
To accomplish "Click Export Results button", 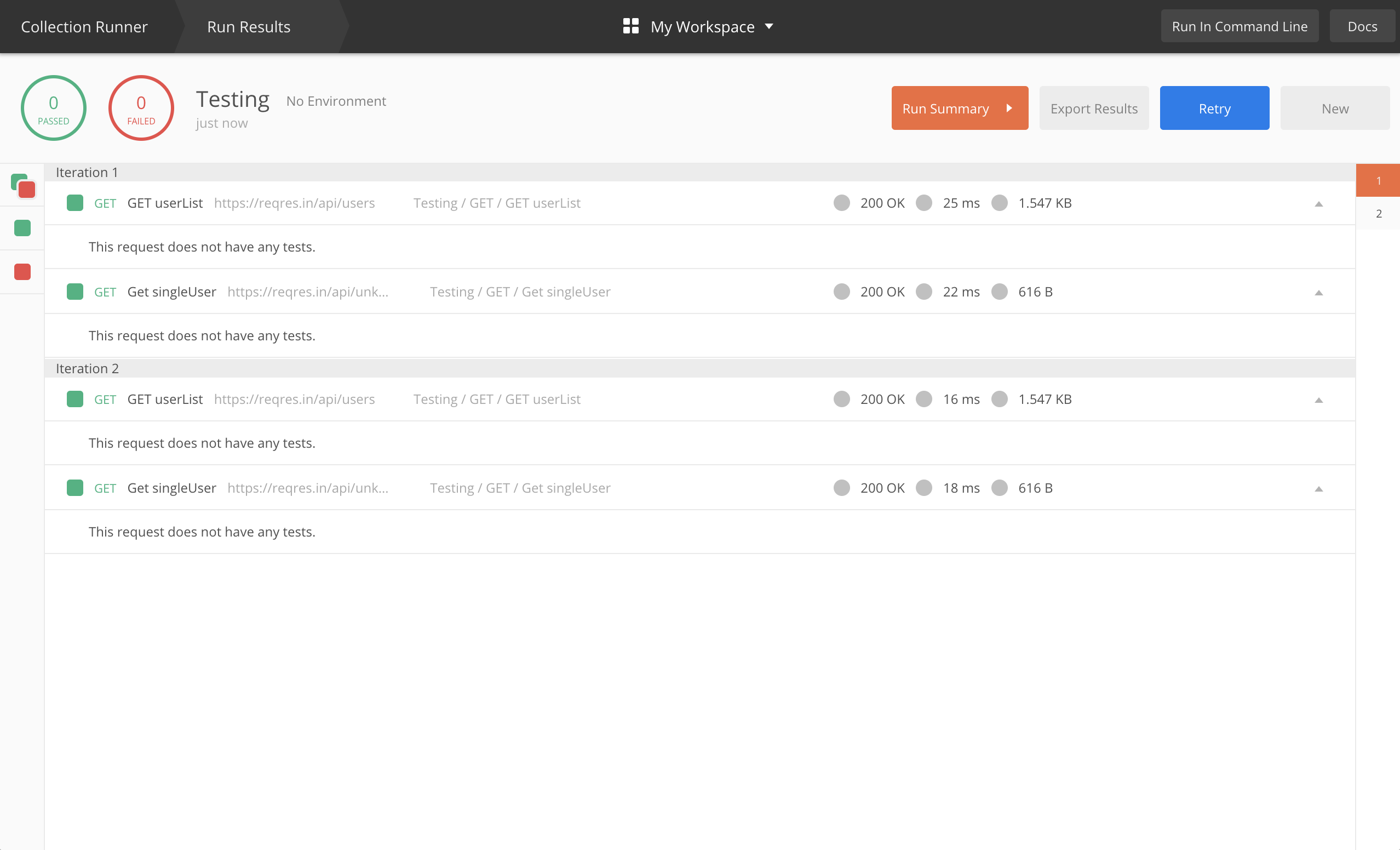I will [x=1094, y=108].
